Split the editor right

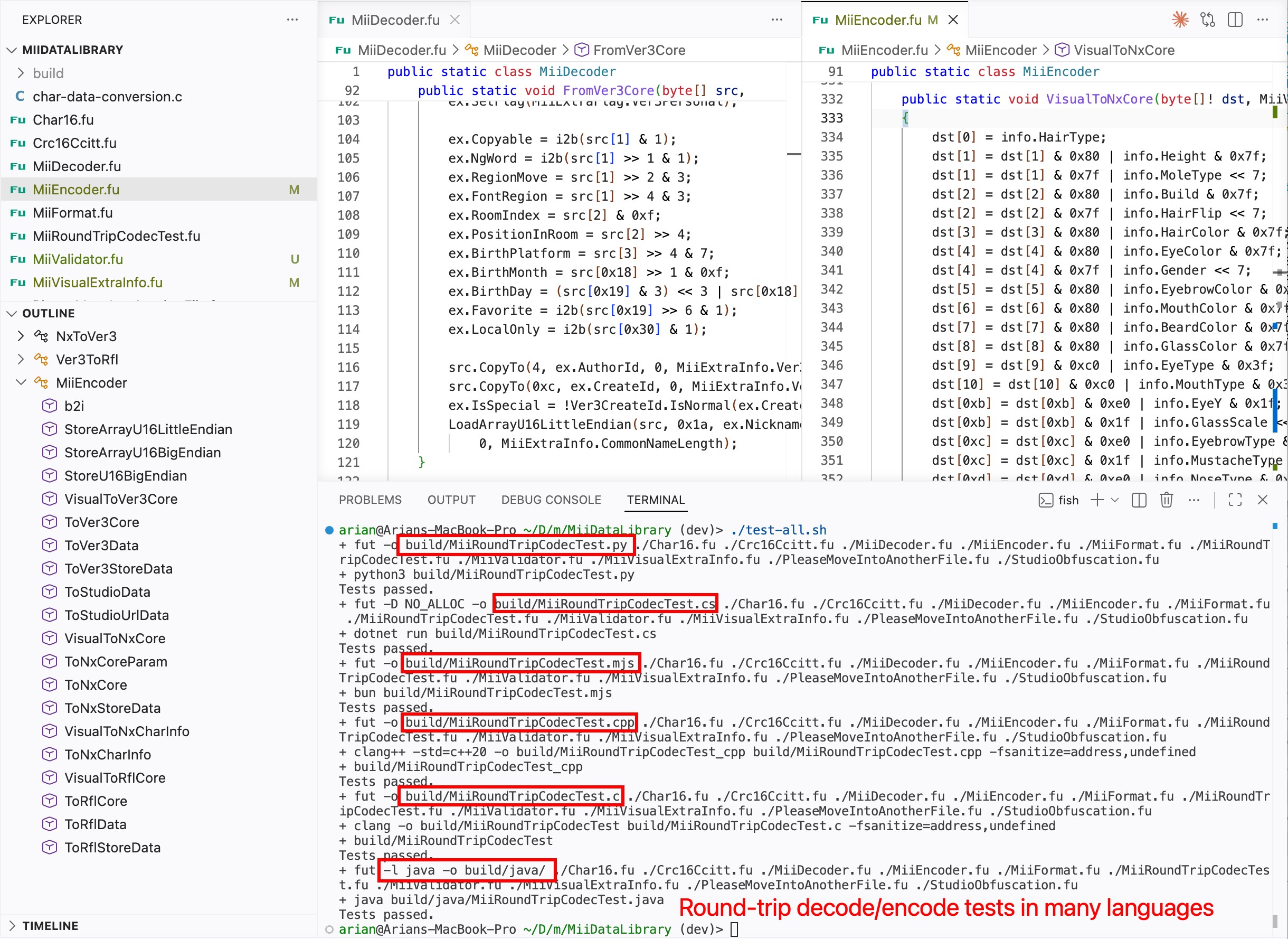click(x=1235, y=20)
